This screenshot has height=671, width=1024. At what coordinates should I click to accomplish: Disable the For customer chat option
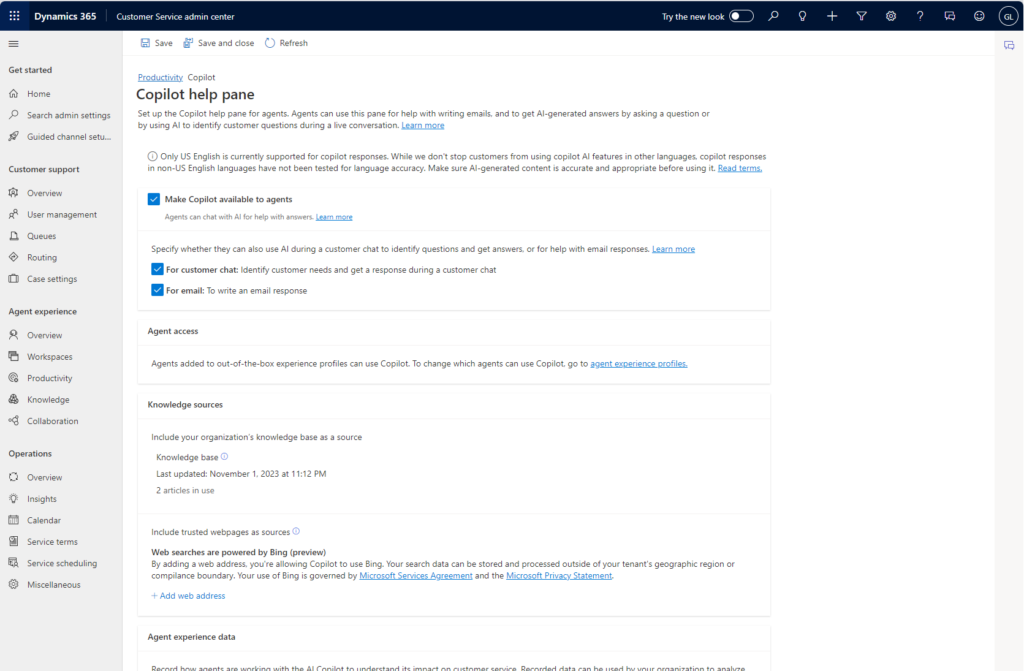coord(158,269)
